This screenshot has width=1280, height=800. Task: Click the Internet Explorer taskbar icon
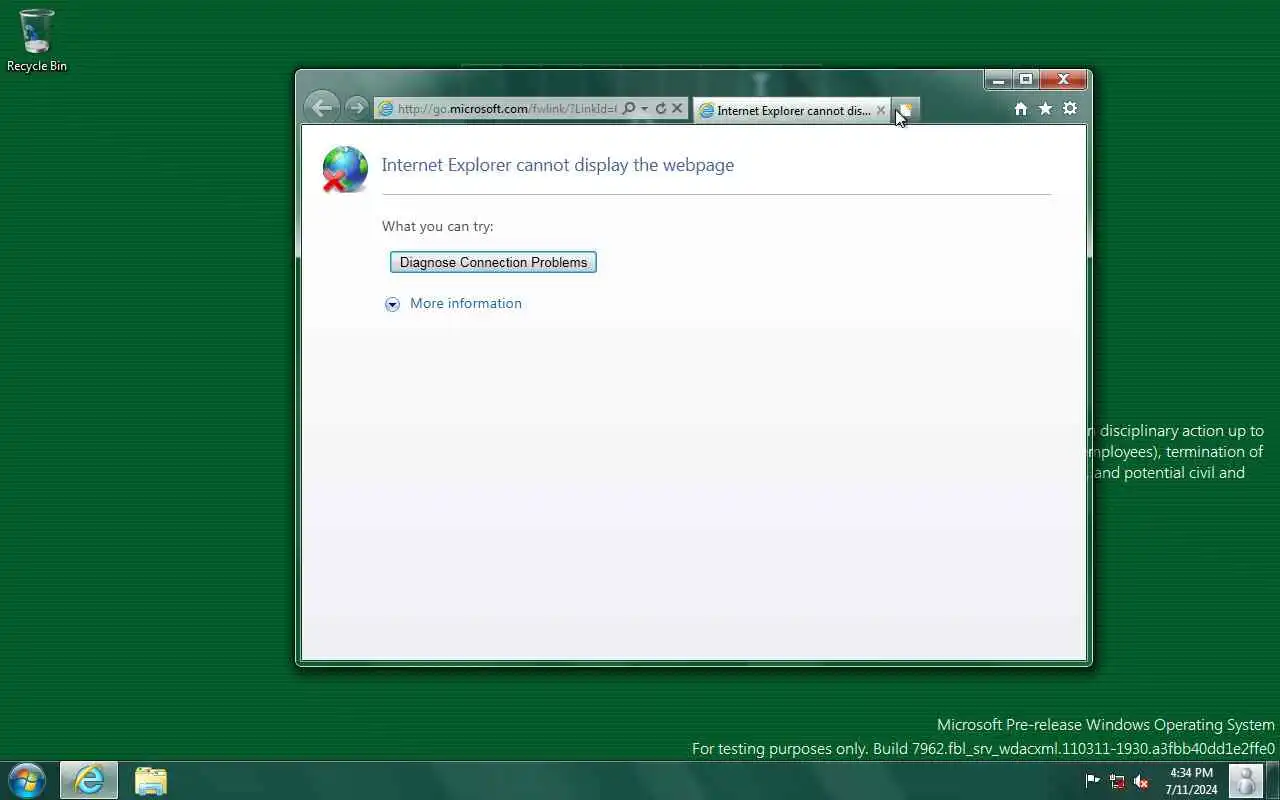89,780
